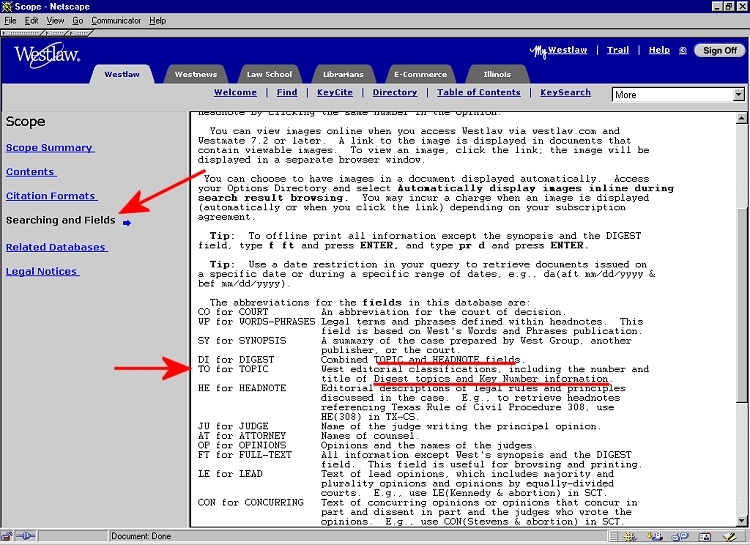This screenshot has width=750, height=545.
Task: Open the Legal Notices link
Action: tap(42, 271)
